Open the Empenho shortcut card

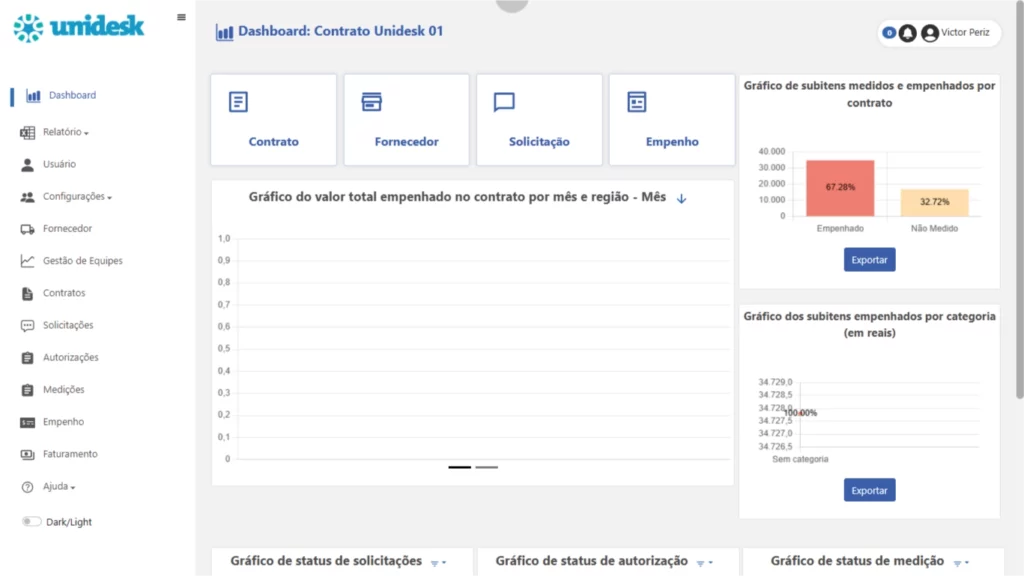point(672,119)
